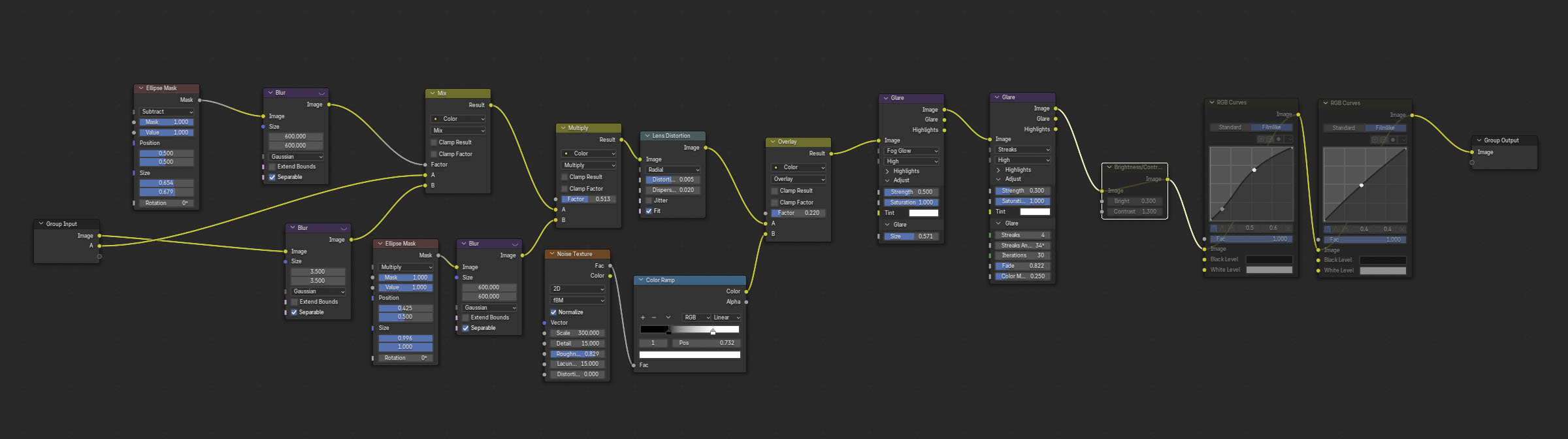Open Black Level swatch on first RGB Curves
1568x439 pixels.
tap(1269, 259)
